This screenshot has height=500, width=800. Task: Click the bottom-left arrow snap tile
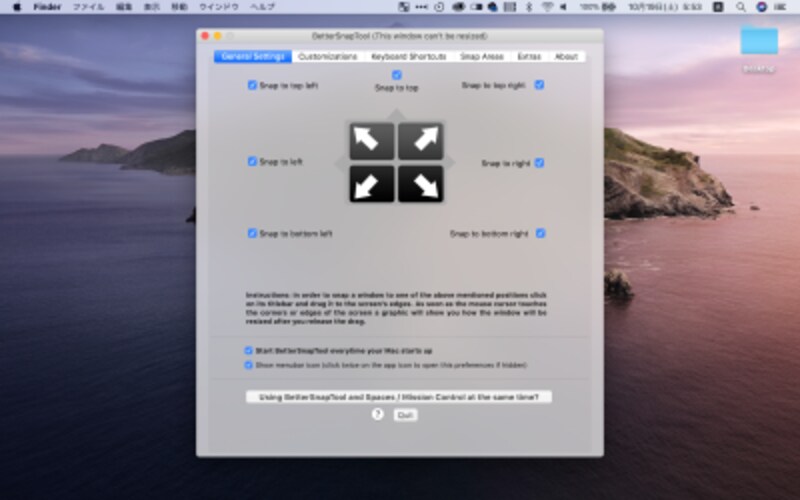pos(371,184)
